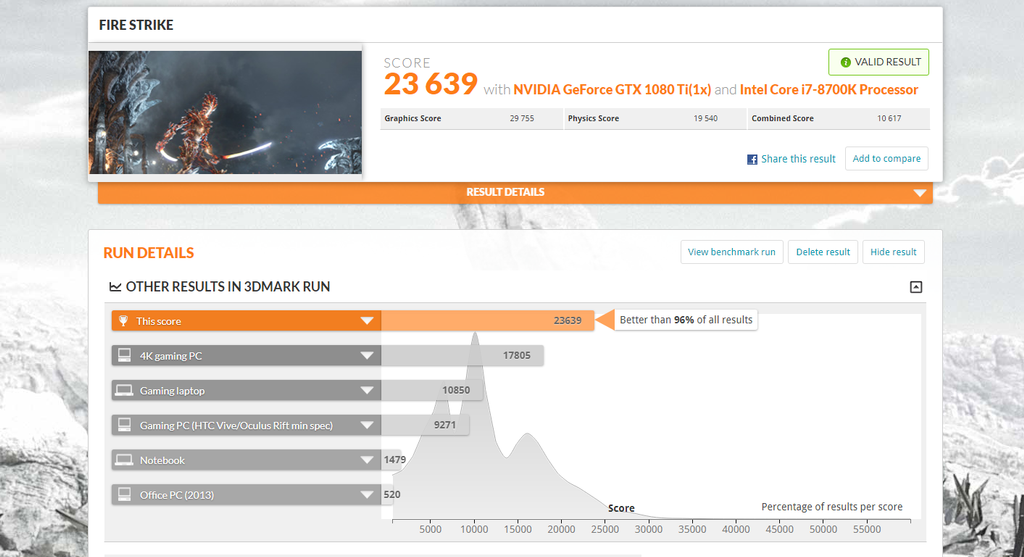
Task: Click the Fire Strike benchmark thumbnail image
Action: point(225,112)
